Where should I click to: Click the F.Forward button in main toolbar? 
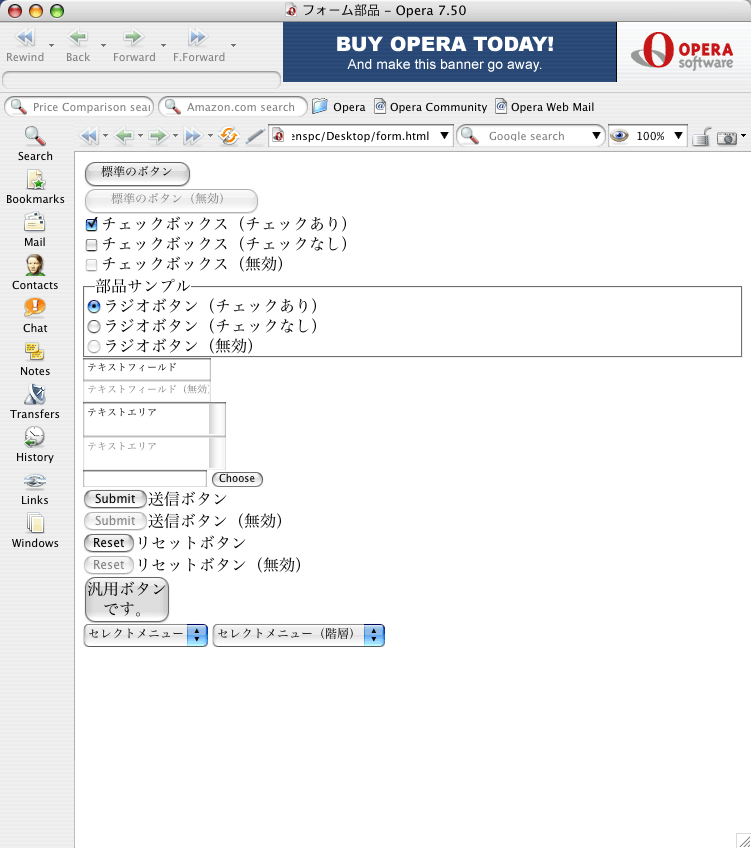click(198, 45)
